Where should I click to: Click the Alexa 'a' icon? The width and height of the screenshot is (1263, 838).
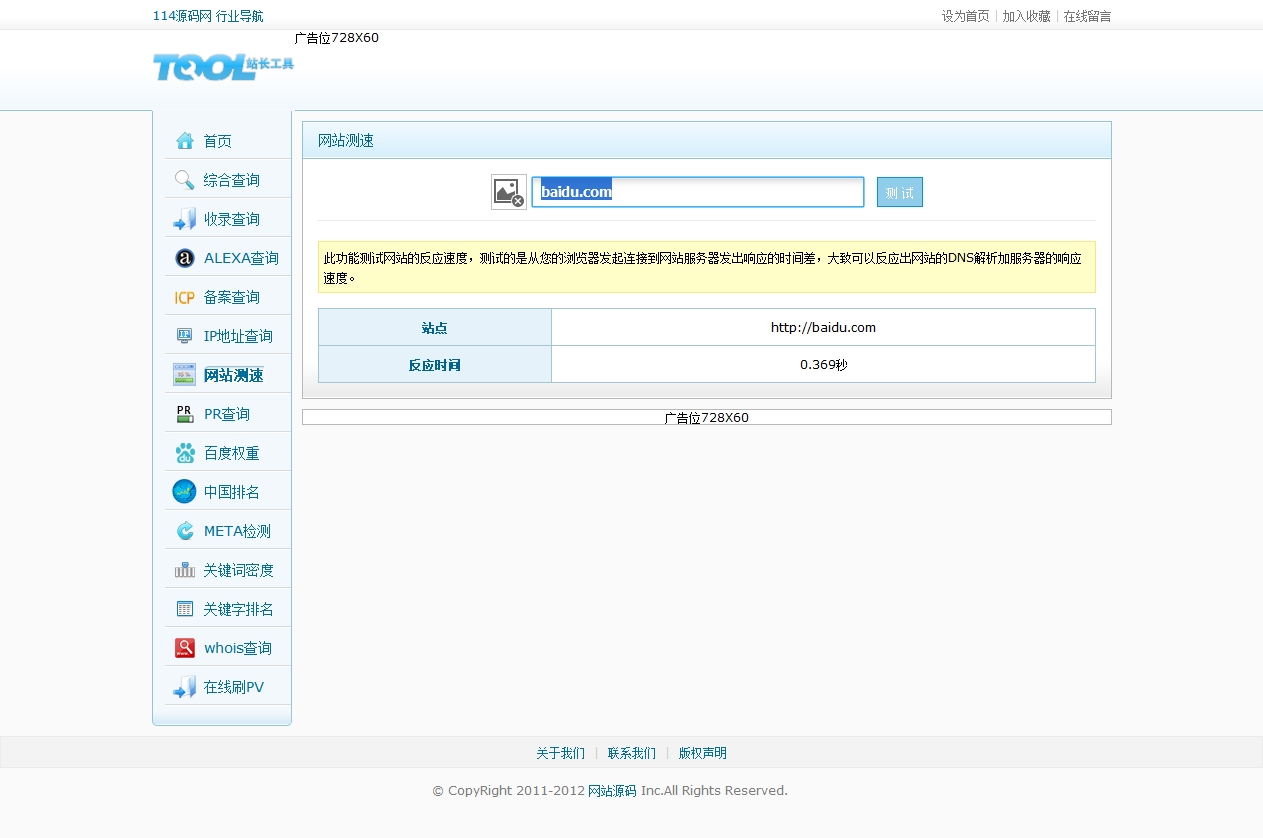pyautogui.click(x=185, y=258)
